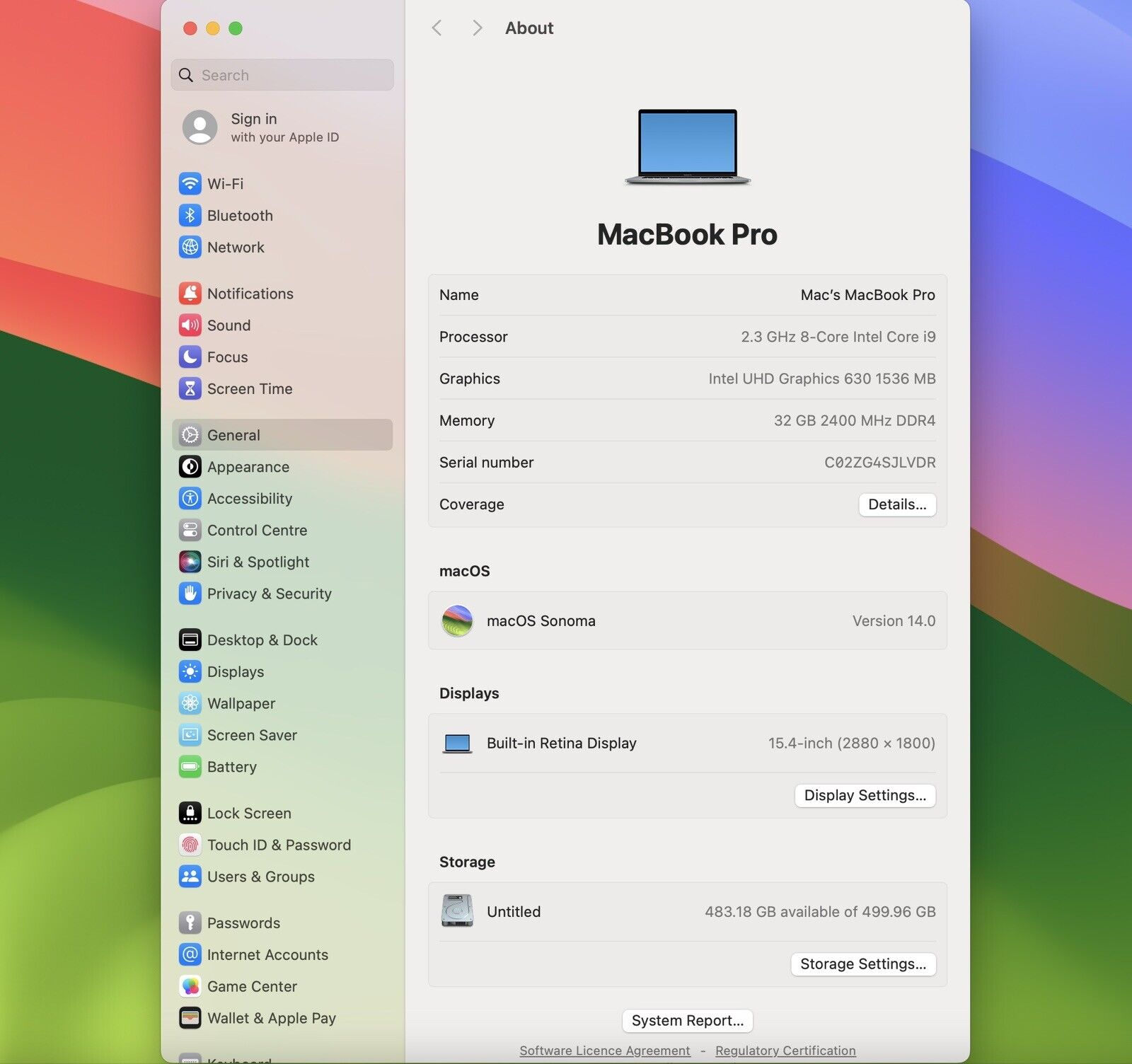1132x1064 pixels.
Task: Click the Wallet & Apple Pay icon
Action: [190, 1019]
